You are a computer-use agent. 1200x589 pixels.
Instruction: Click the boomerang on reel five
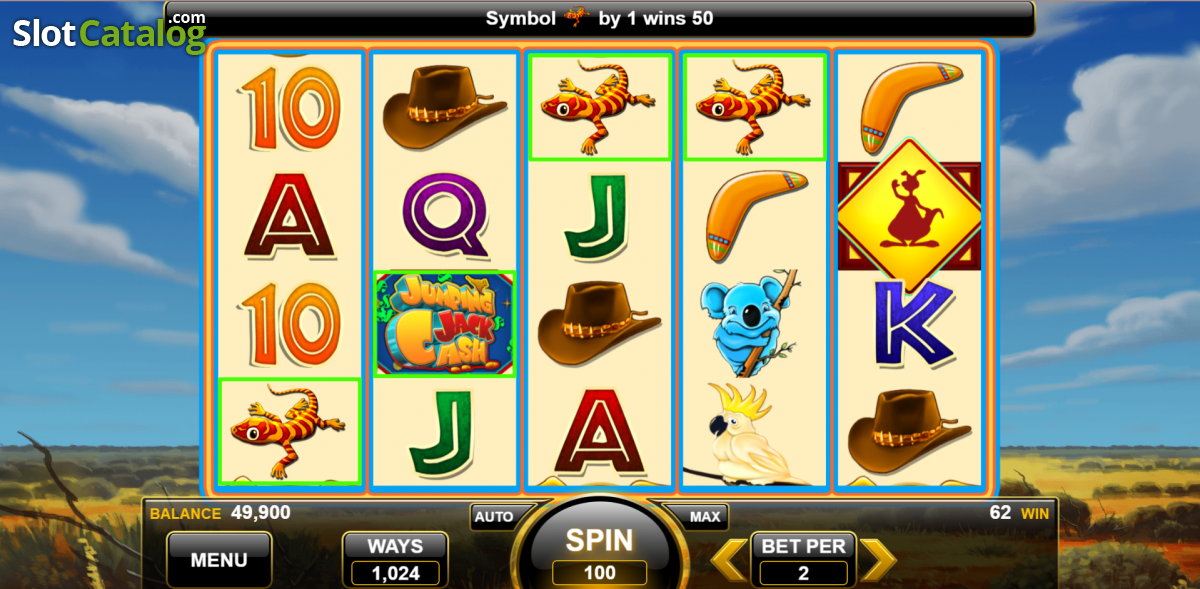[909, 102]
